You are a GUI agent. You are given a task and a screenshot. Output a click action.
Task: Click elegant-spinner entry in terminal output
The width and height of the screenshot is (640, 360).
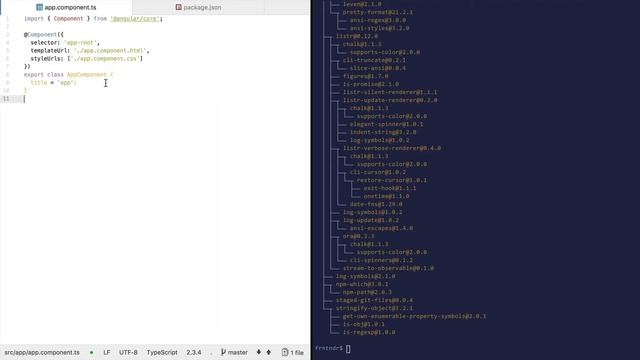click(386, 124)
